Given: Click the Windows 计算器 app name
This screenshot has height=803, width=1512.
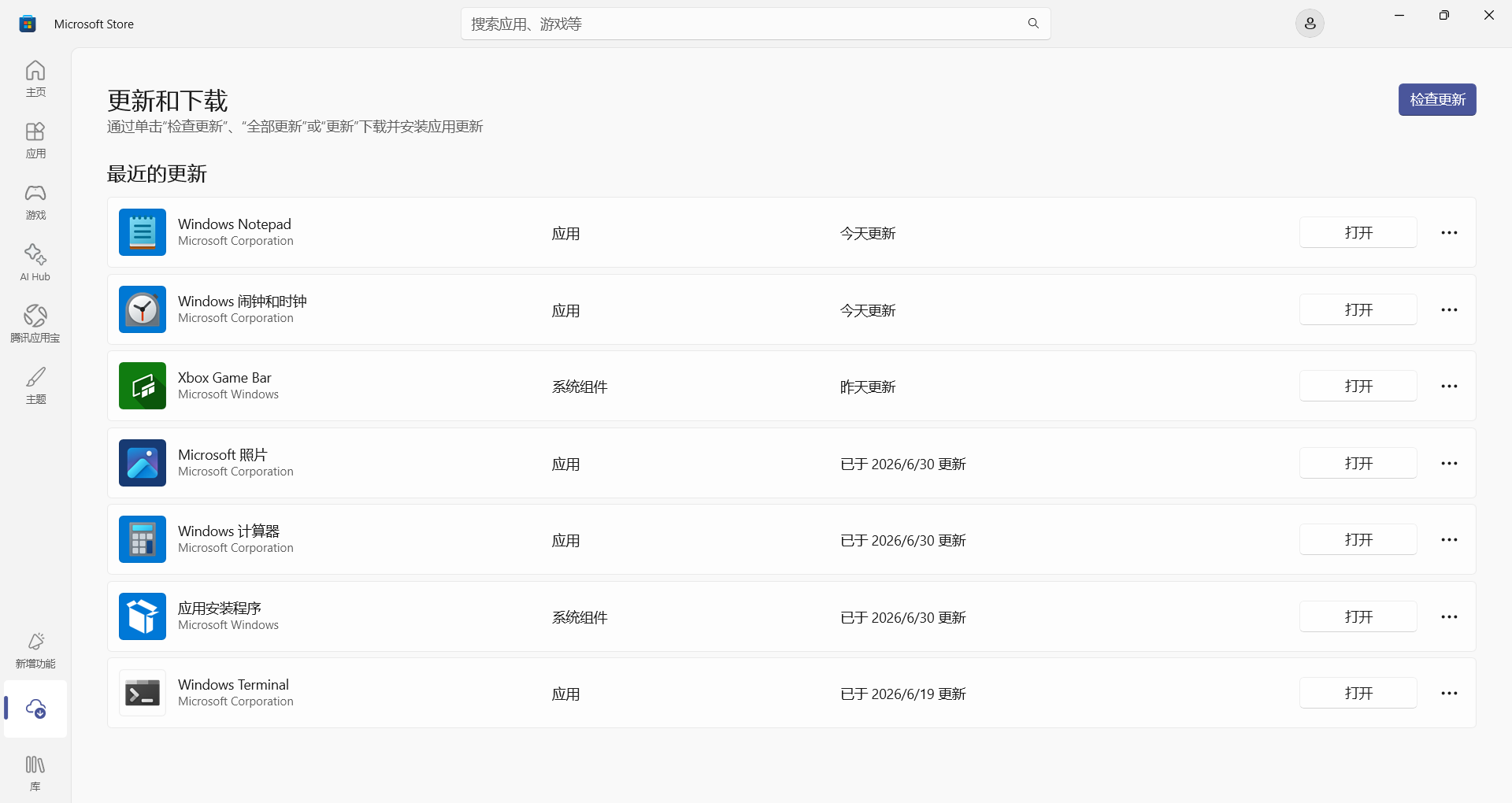Looking at the screenshot, I should tap(229, 531).
